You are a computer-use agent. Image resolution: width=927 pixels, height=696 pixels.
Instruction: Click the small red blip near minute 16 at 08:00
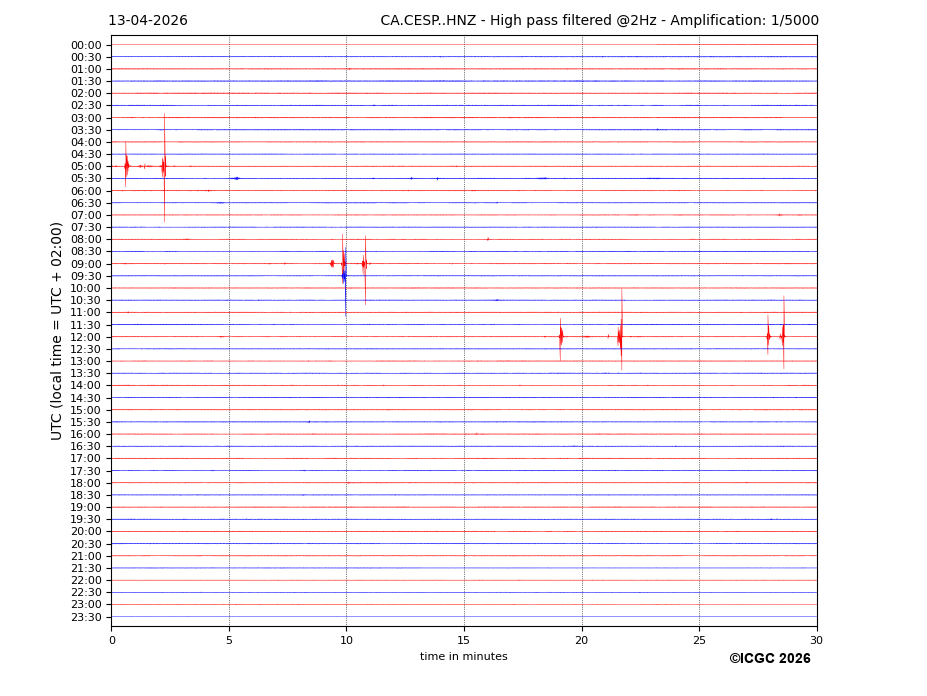pyautogui.click(x=488, y=239)
